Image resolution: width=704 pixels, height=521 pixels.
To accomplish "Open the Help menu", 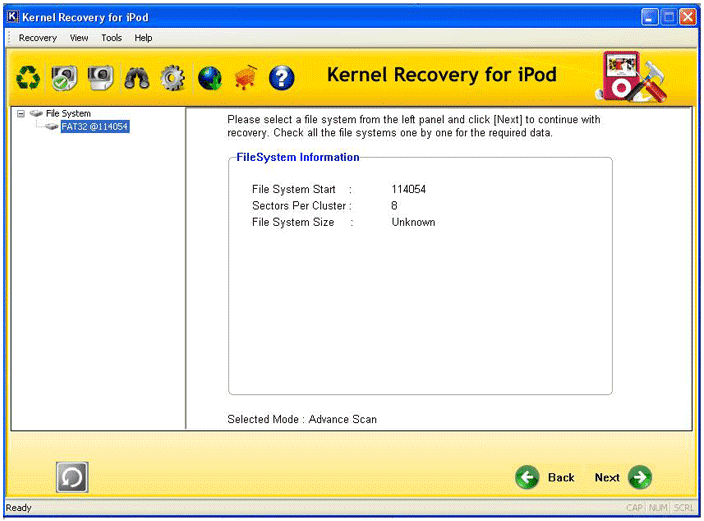I will (x=143, y=38).
